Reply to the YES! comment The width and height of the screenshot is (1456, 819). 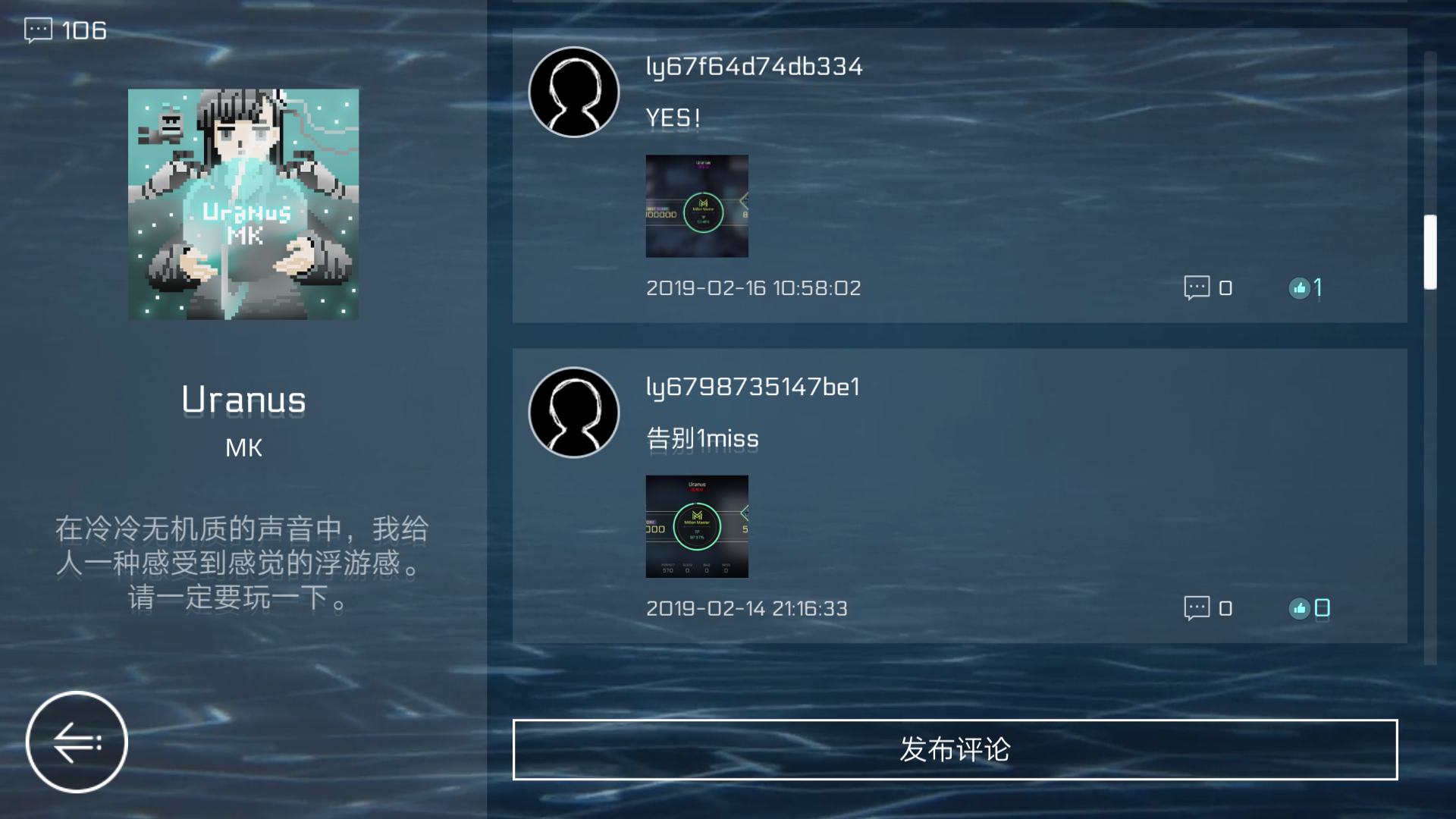pyautogui.click(x=1197, y=287)
